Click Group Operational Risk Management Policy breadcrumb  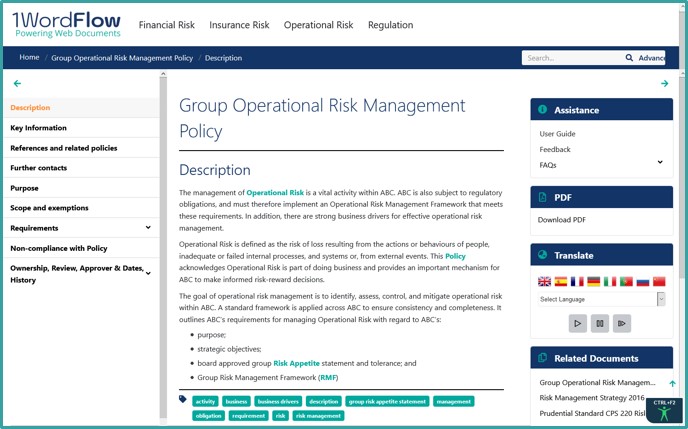122,58
